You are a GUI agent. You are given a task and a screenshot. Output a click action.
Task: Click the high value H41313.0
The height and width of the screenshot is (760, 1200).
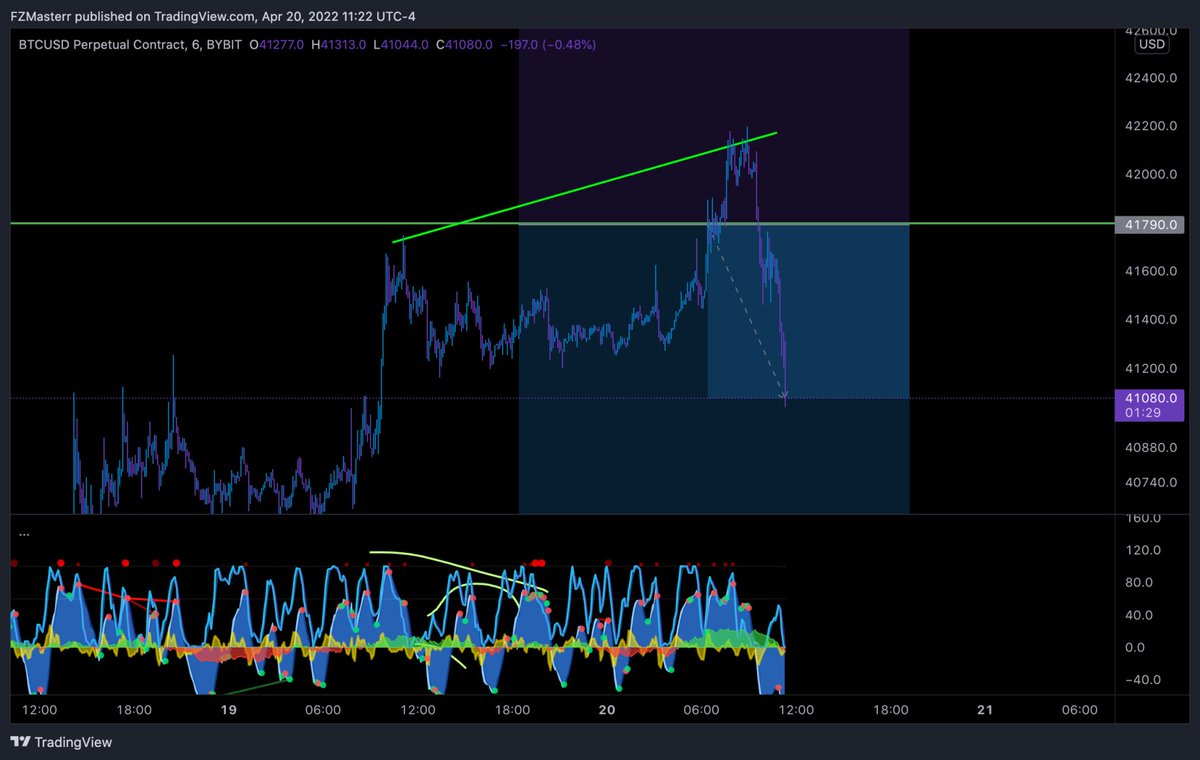(338, 44)
